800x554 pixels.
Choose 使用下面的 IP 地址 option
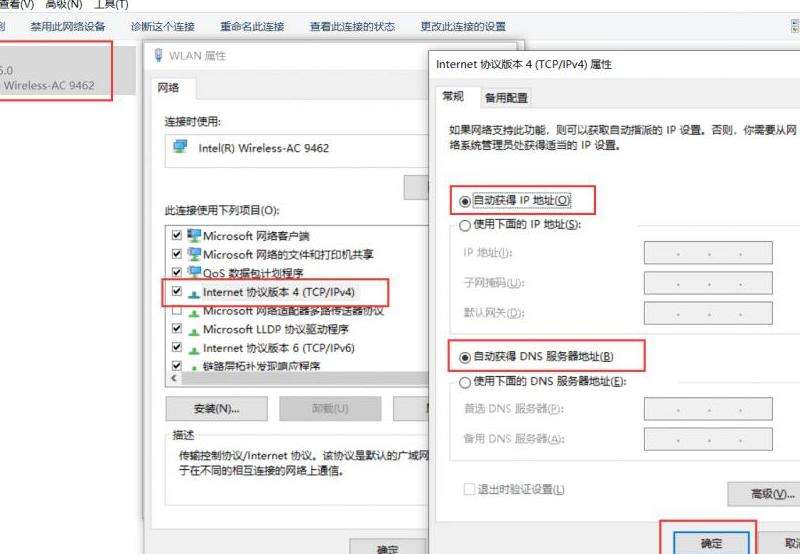[464, 225]
